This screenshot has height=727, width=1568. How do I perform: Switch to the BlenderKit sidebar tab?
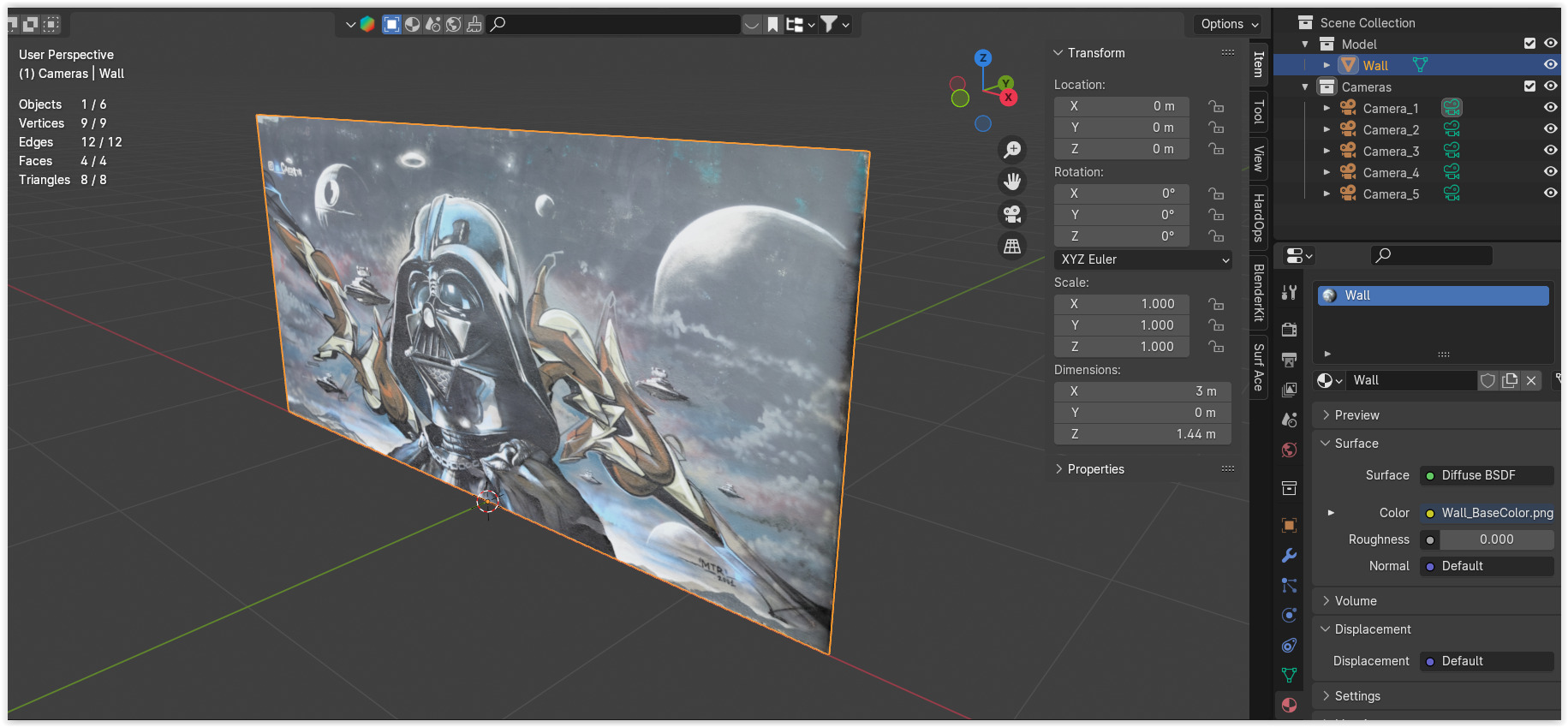click(1259, 293)
